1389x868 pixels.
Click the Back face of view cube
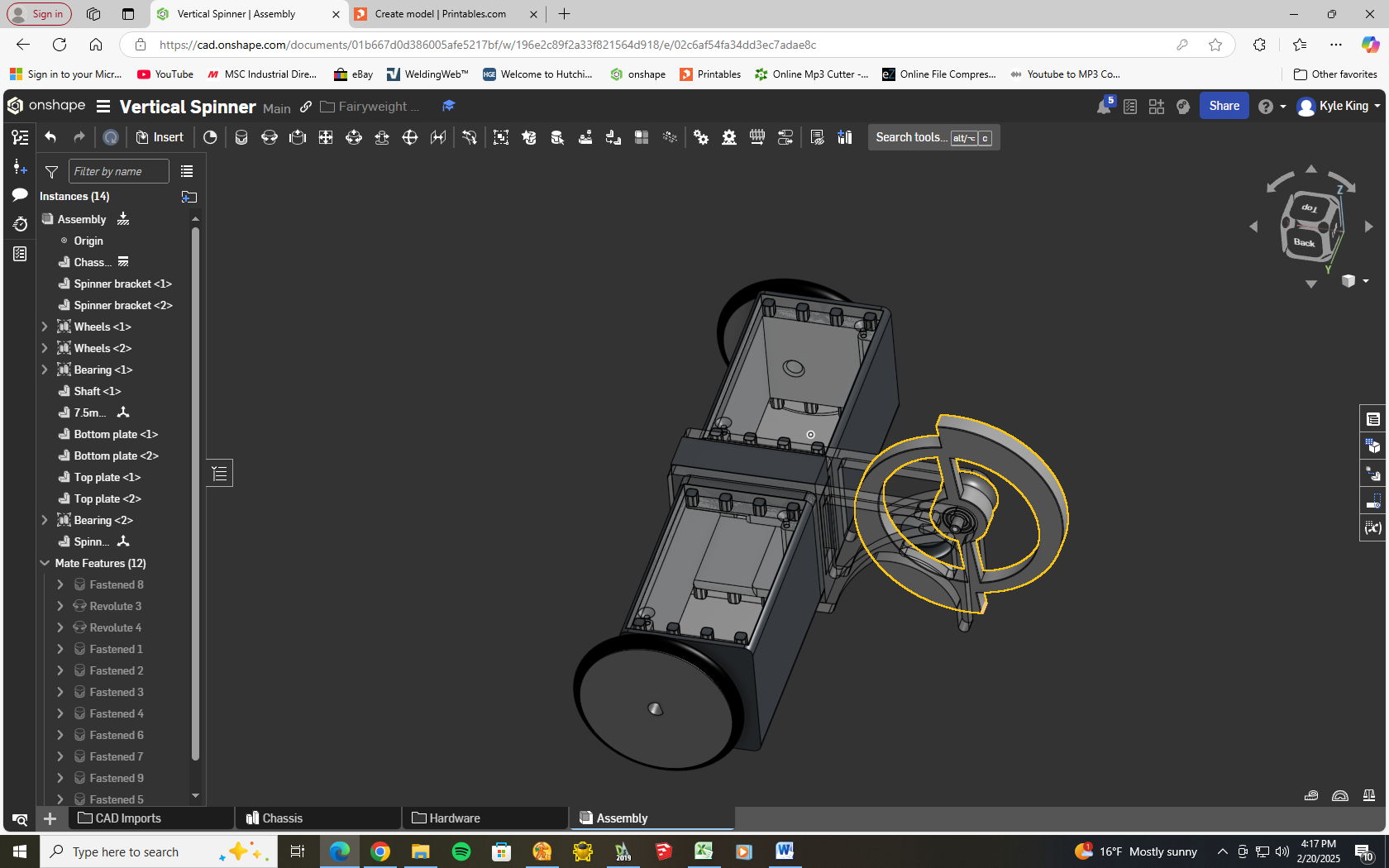point(1304,242)
